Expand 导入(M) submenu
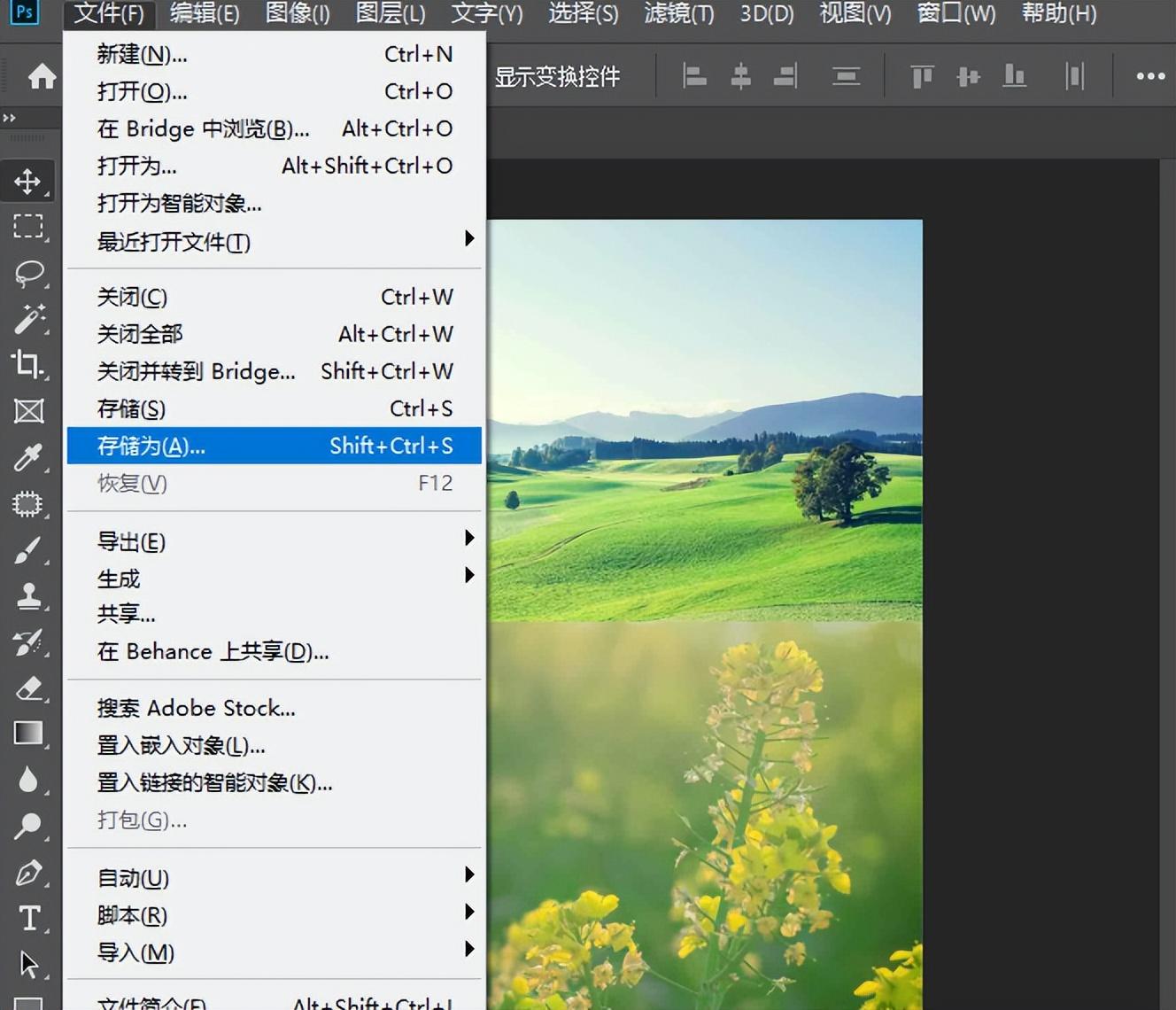The width and height of the screenshot is (1176, 1010). (469, 949)
